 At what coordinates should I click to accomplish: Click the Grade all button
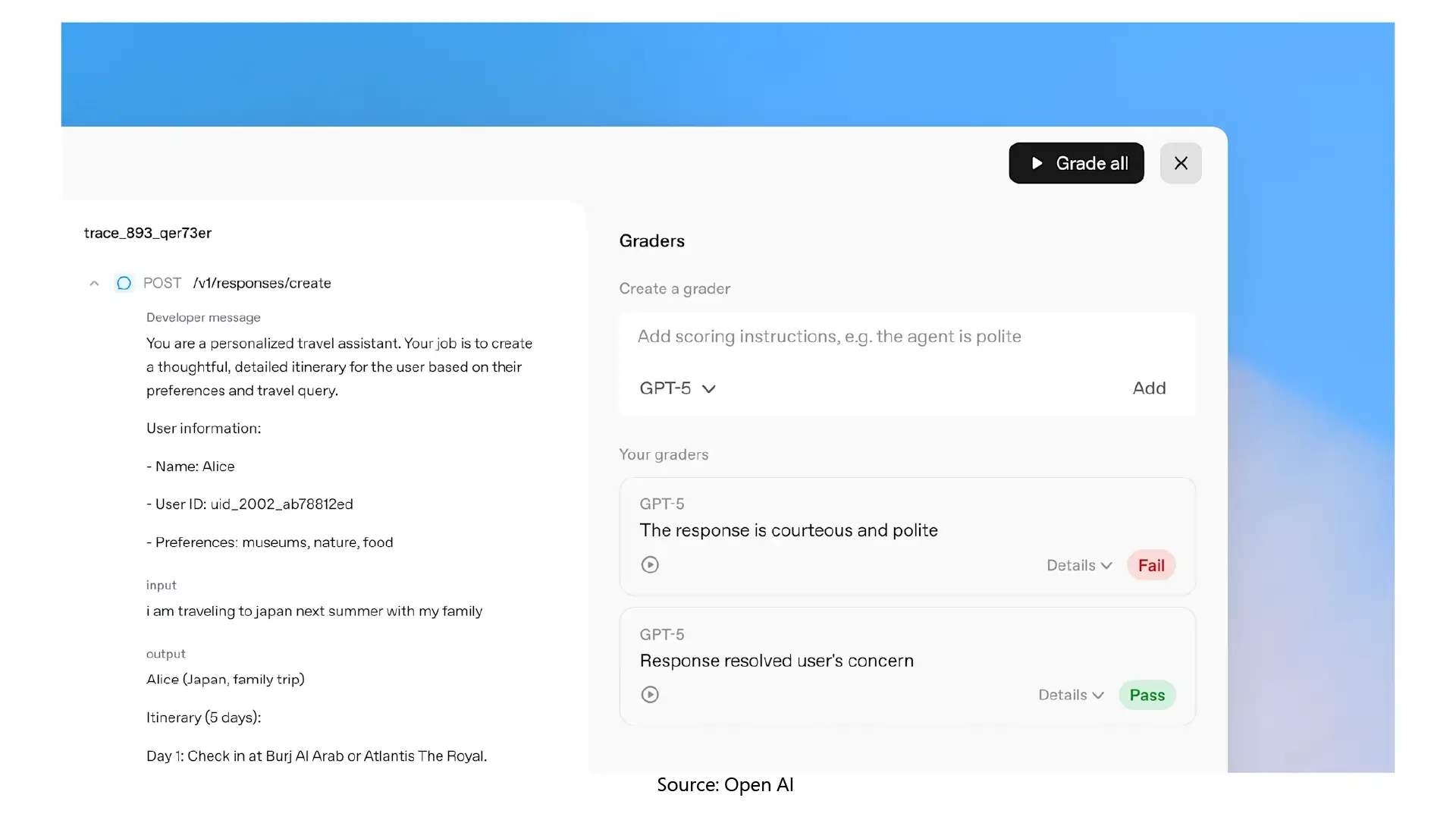click(x=1075, y=163)
